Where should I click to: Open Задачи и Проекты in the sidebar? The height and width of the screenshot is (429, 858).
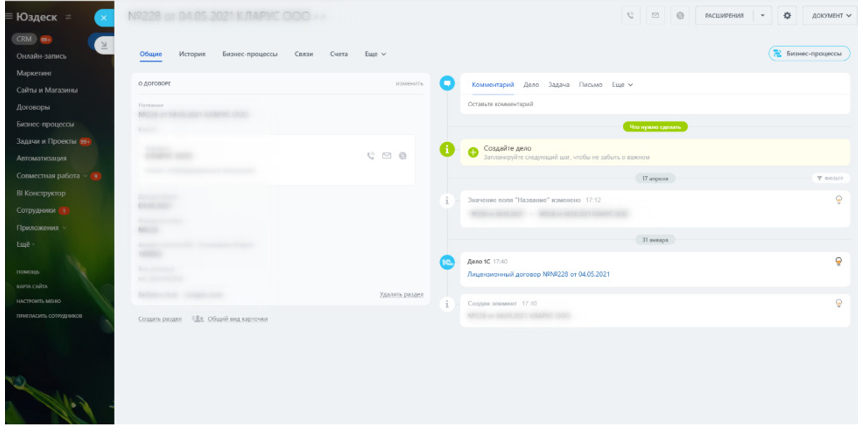[47, 141]
